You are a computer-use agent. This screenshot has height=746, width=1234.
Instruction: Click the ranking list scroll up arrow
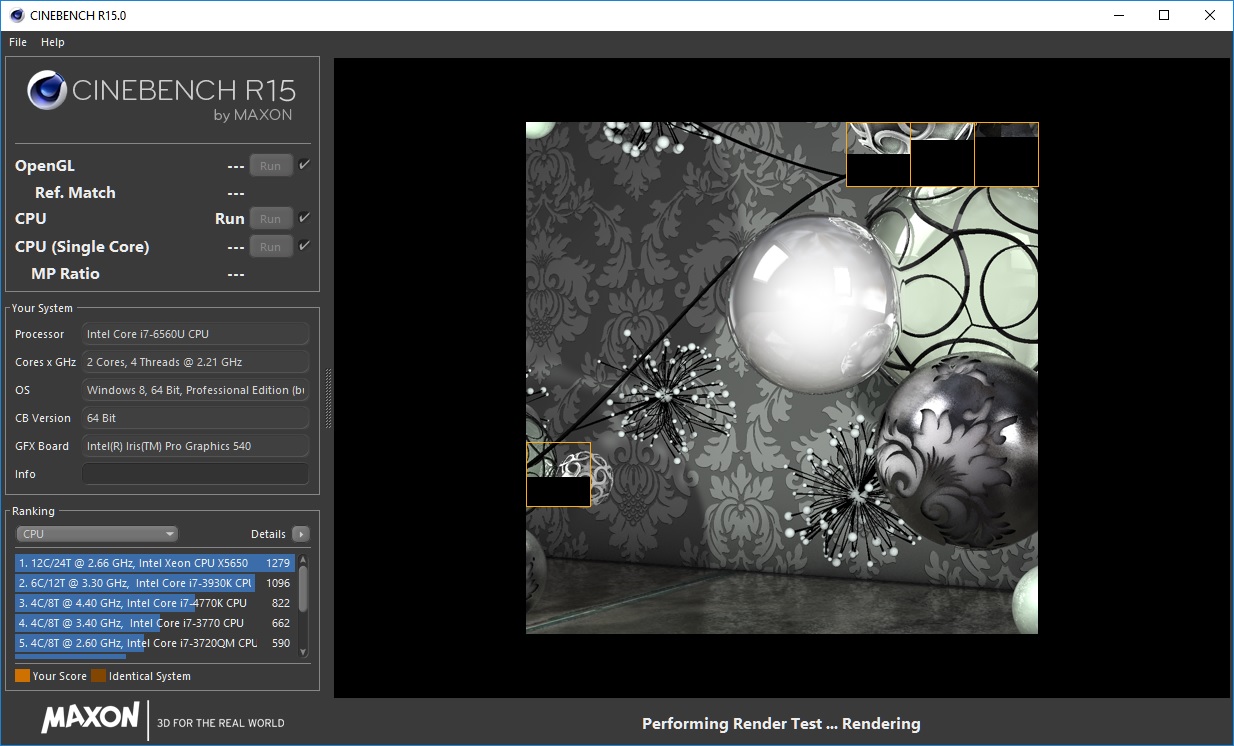coord(303,558)
